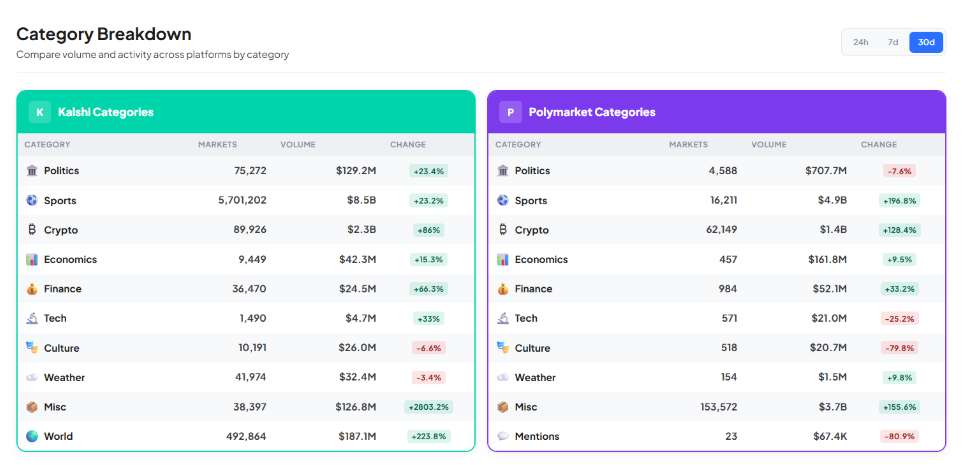Viewport: 969px width, 465px height.
Task: Click Polymarket Weather label
Action: coord(535,377)
